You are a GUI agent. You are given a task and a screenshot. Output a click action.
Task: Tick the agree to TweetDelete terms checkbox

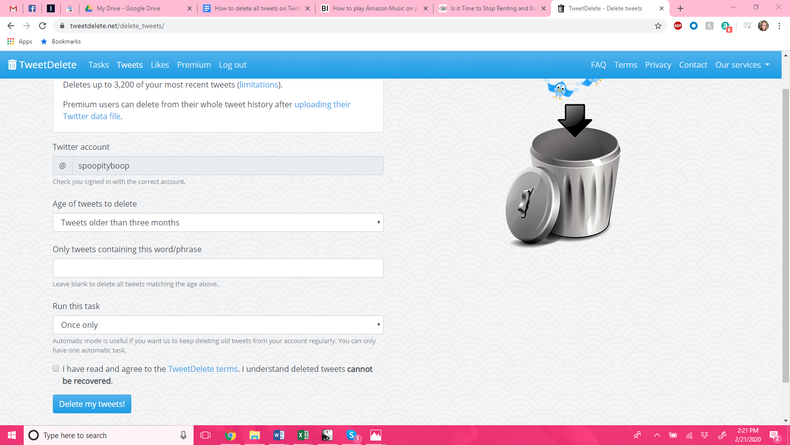click(56, 368)
